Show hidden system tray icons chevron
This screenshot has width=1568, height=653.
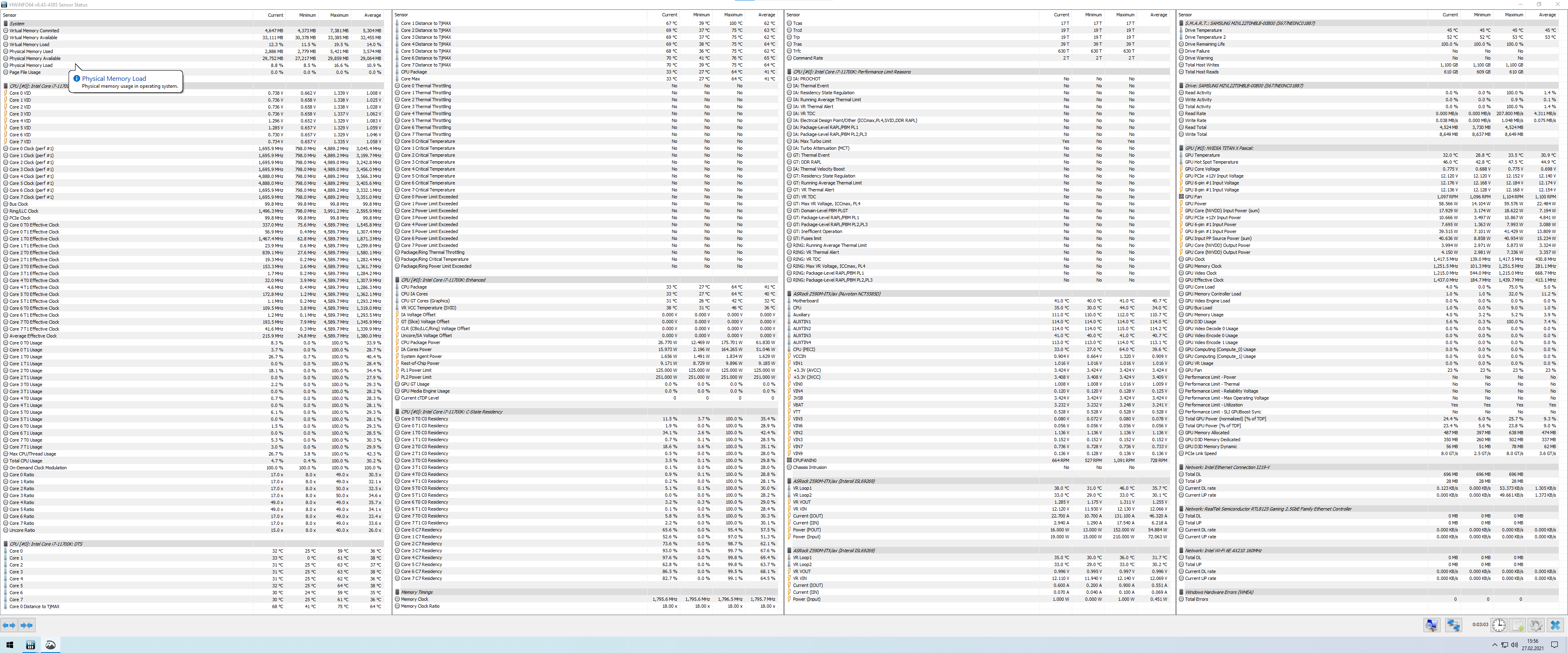pos(1494,645)
